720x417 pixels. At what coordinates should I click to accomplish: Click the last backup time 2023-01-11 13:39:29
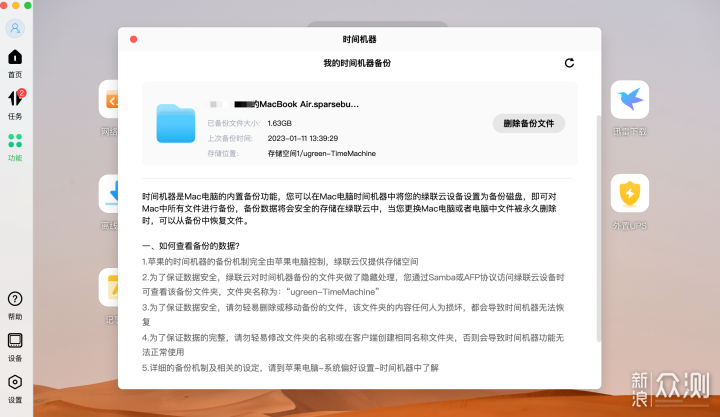[x=303, y=138]
